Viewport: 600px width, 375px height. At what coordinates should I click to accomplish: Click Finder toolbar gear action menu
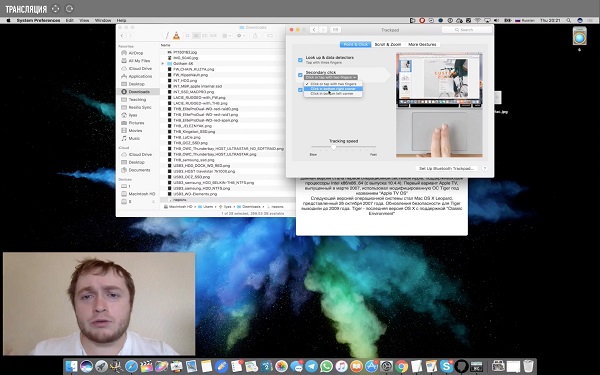[x=241, y=36]
